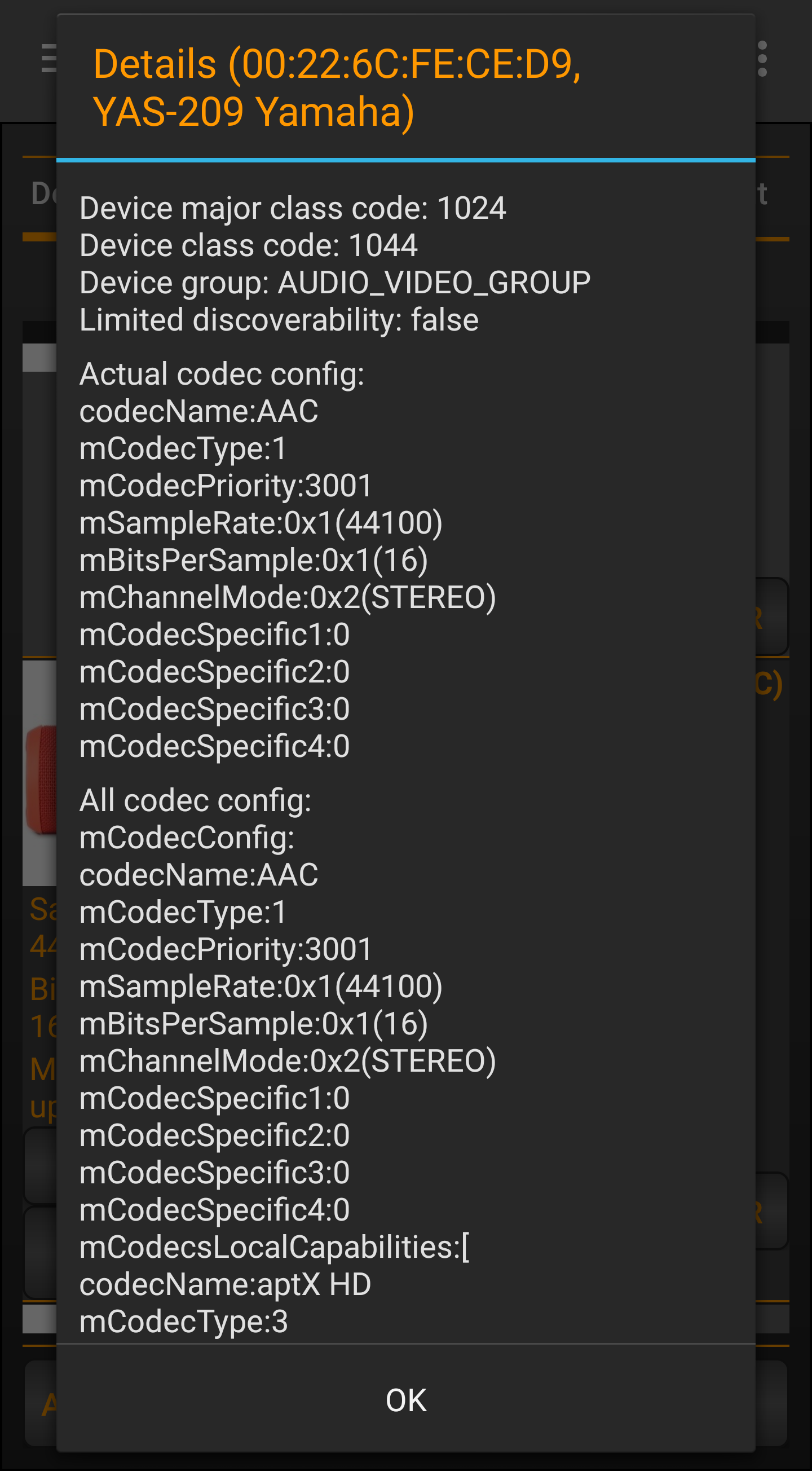Click the All codec config heading
The width and height of the screenshot is (812, 1471).
tap(195, 800)
